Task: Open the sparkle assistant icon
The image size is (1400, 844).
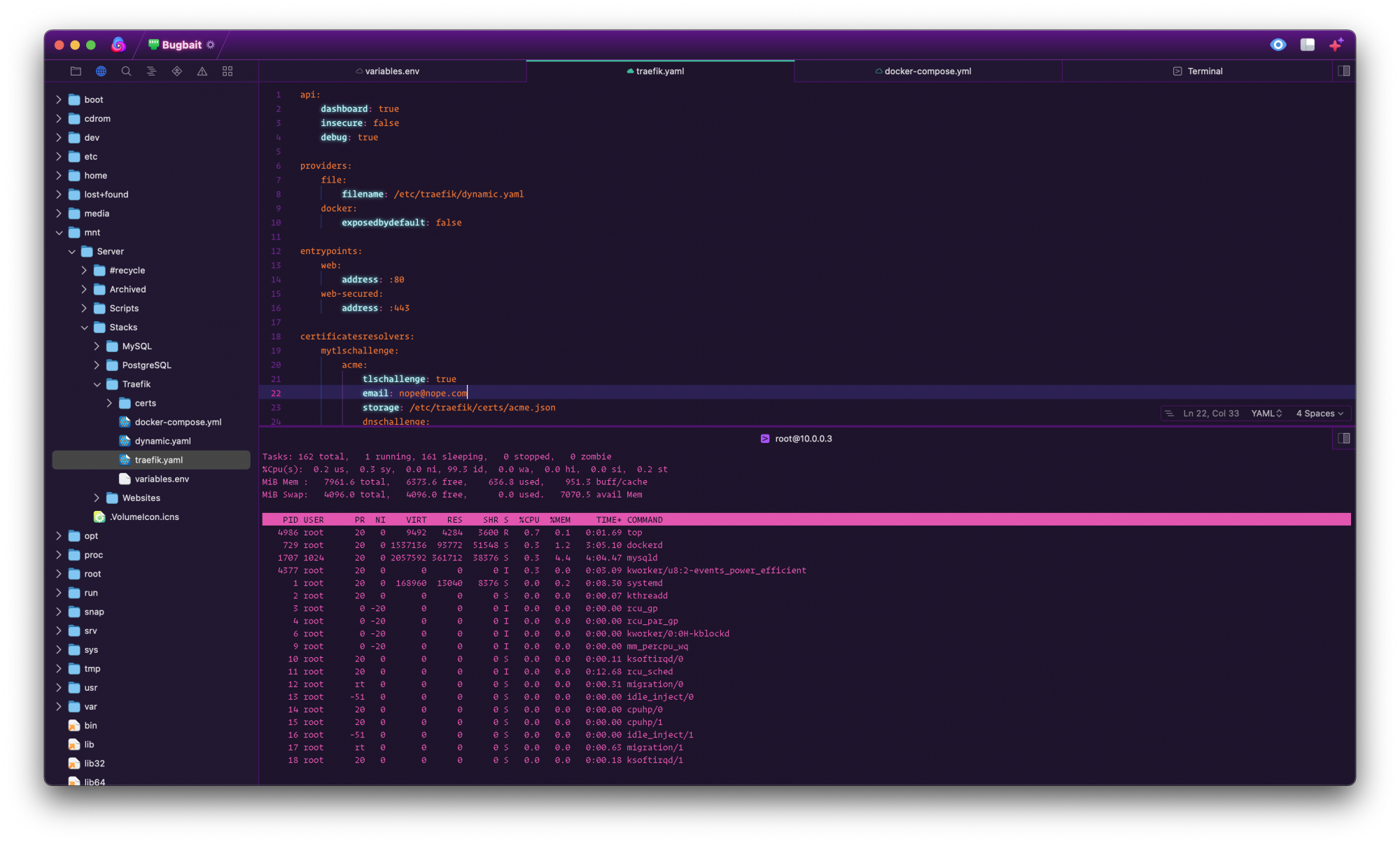Action: tap(1336, 45)
